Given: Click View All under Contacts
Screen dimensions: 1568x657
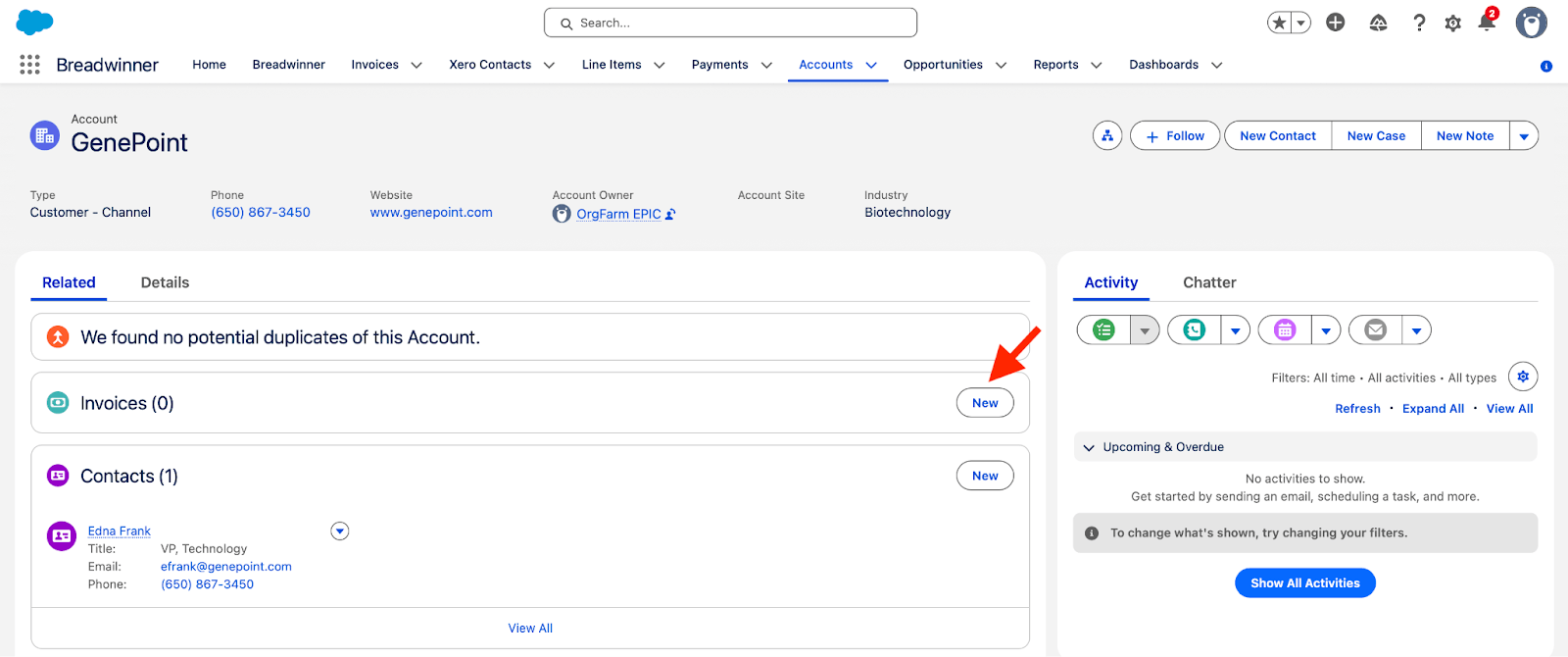Looking at the screenshot, I should 530,629.
